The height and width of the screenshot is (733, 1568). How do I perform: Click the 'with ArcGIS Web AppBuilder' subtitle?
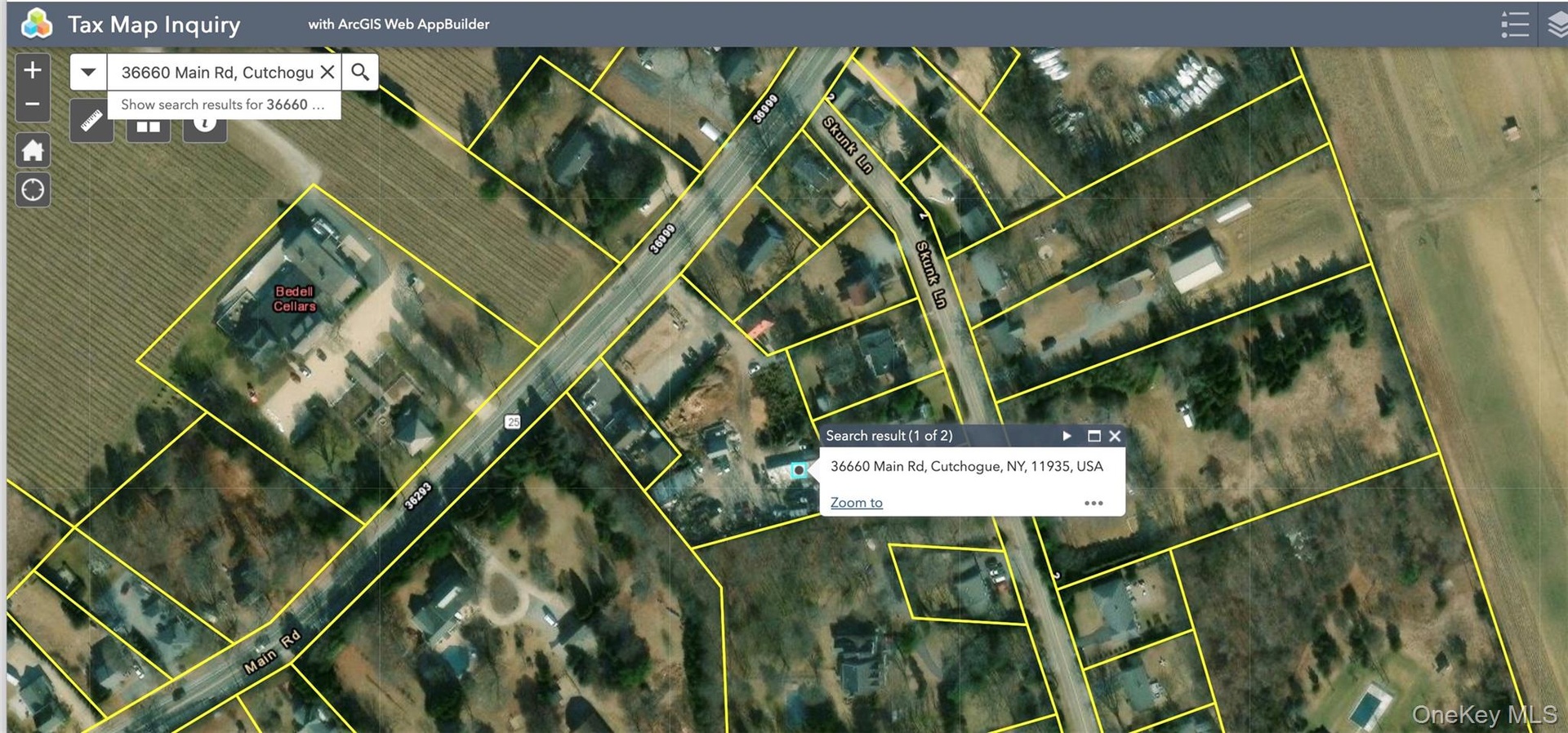[x=399, y=24]
